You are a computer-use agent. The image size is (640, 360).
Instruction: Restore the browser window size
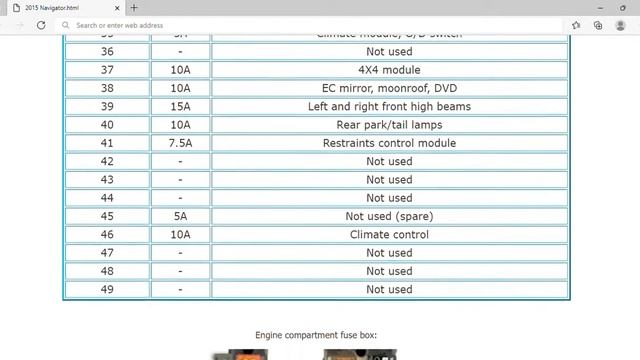pos(623,8)
